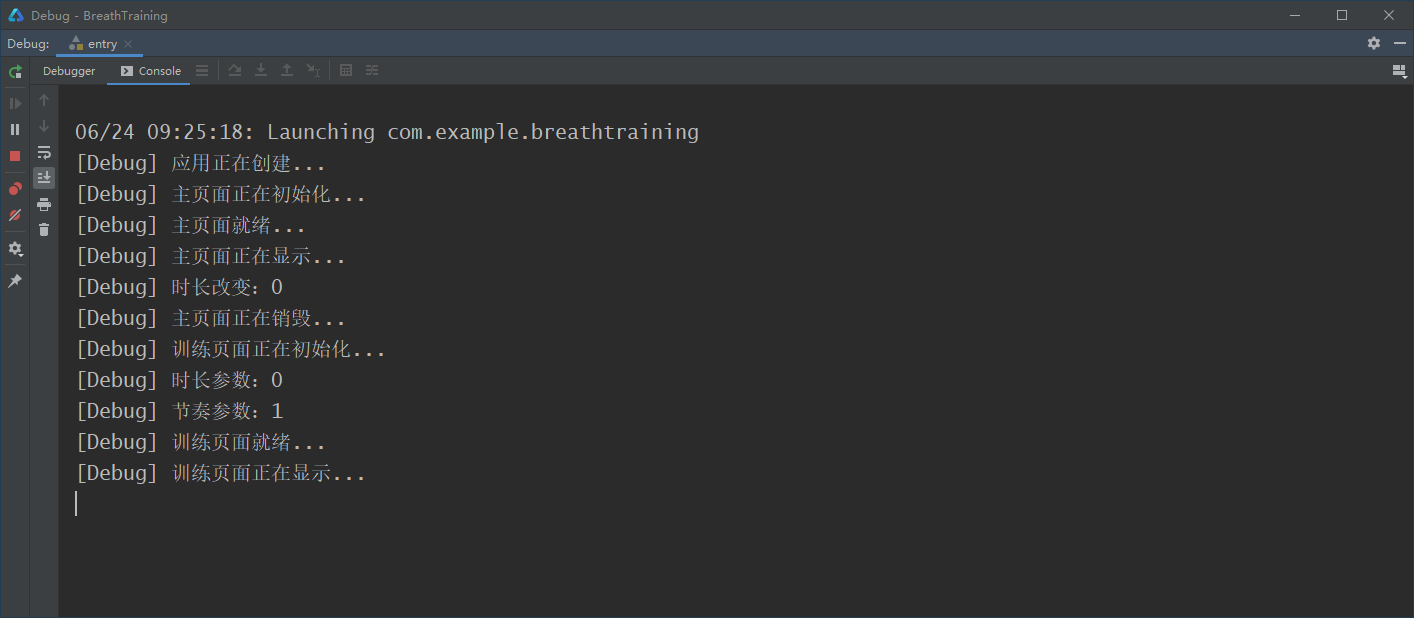
Task: Toggle Soft-Wrap in the console
Action: (44, 152)
